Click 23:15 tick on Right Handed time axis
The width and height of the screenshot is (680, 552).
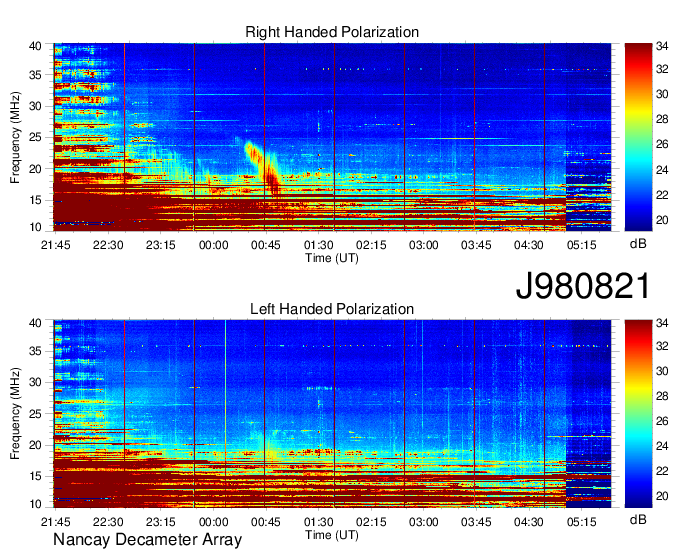(160, 245)
